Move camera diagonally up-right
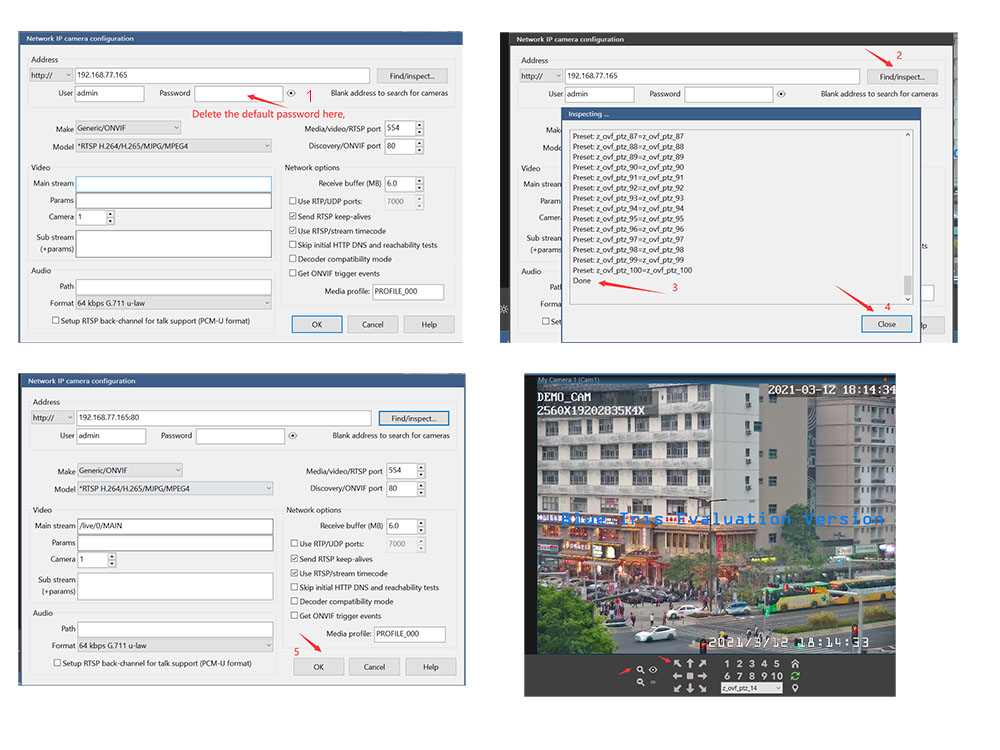This screenshot has height=750, width=1000. click(x=702, y=663)
